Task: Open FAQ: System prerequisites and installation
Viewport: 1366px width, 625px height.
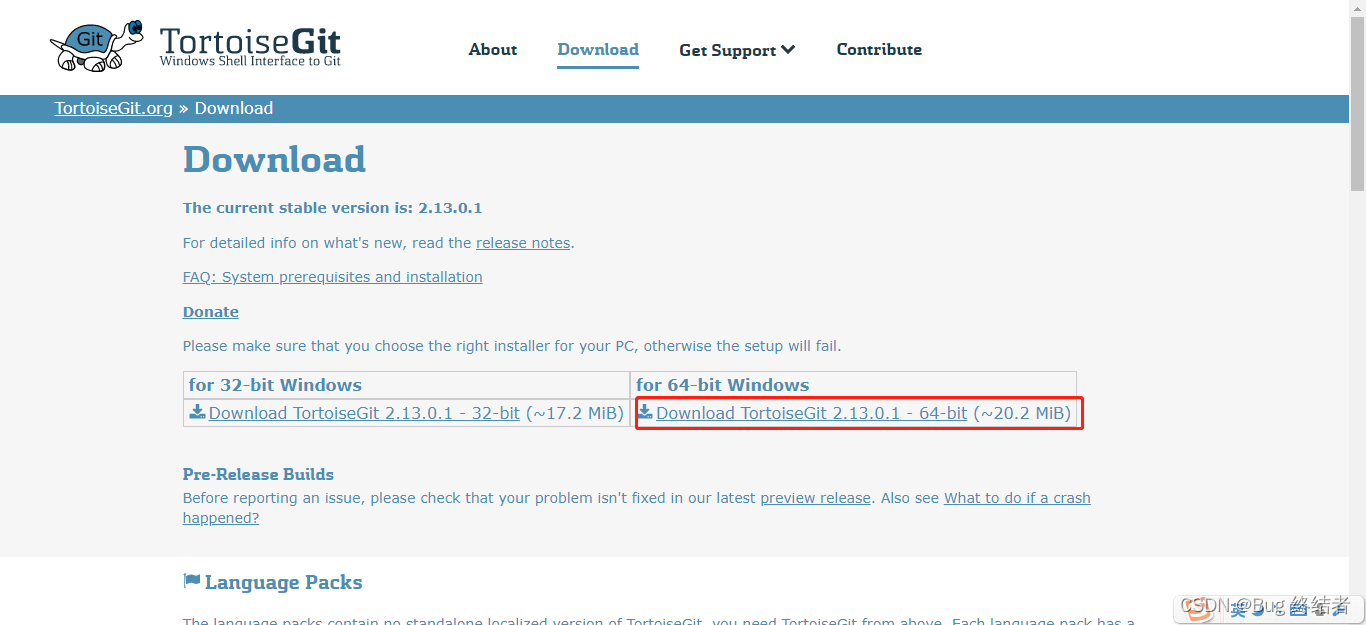Action: tap(332, 277)
